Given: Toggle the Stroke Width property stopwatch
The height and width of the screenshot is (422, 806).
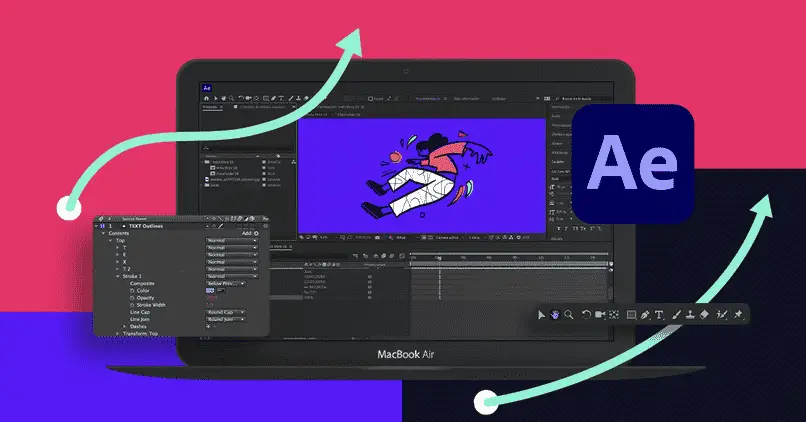Looking at the screenshot, I should (132, 305).
